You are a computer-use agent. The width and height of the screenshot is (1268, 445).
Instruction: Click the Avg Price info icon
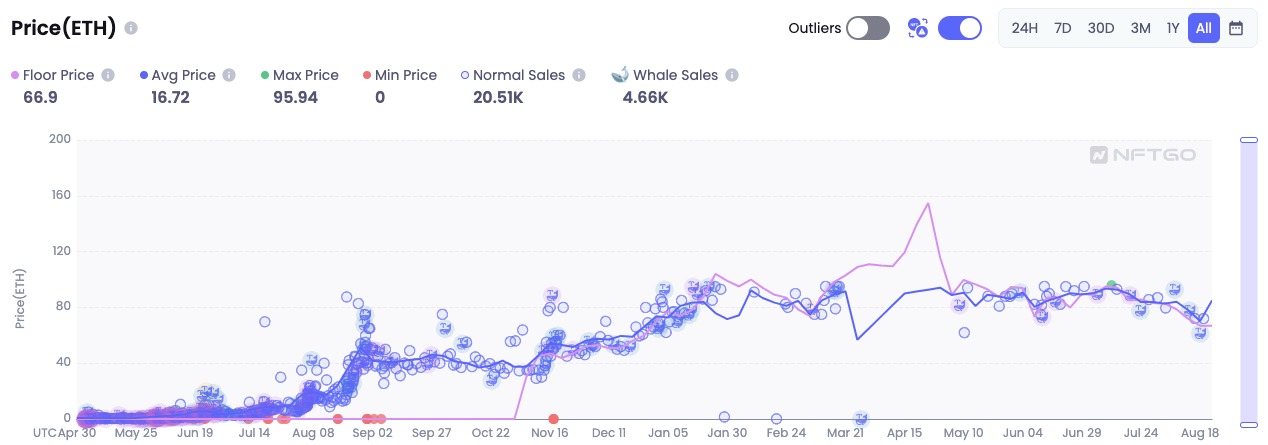[x=229, y=75]
